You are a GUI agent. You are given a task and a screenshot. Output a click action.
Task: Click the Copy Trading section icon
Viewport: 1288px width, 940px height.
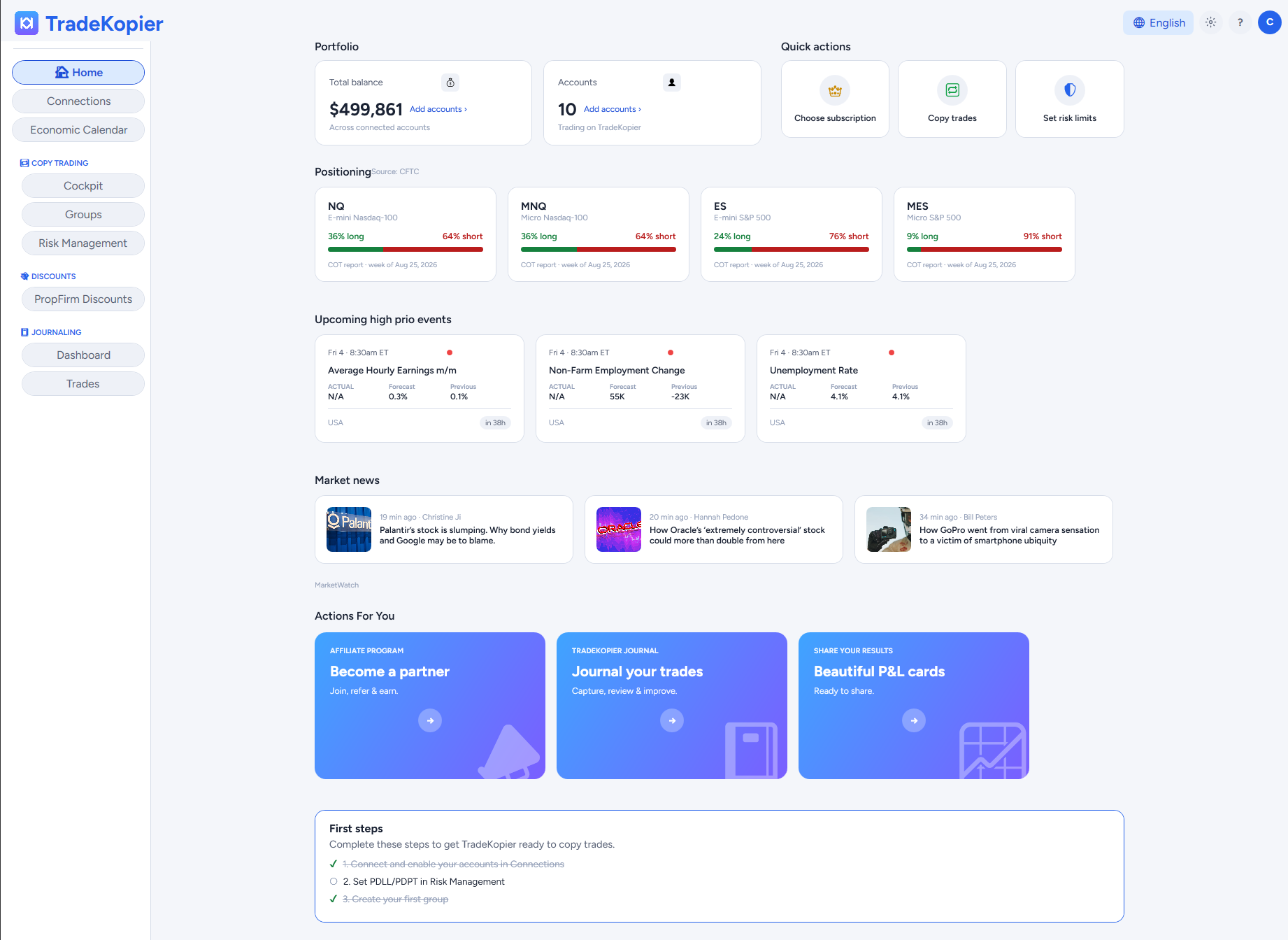tap(24, 163)
